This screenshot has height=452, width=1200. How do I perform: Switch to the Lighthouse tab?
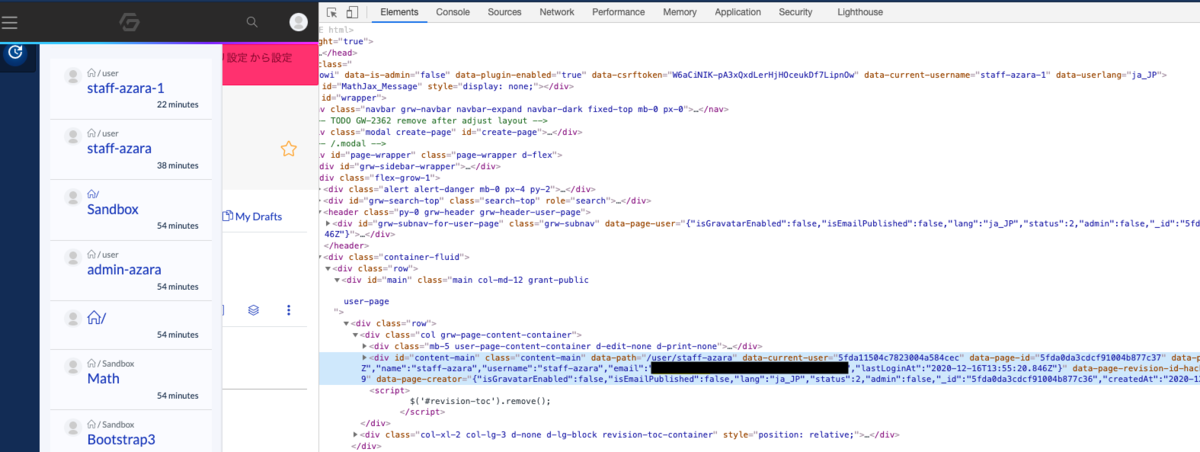tap(859, 12)
